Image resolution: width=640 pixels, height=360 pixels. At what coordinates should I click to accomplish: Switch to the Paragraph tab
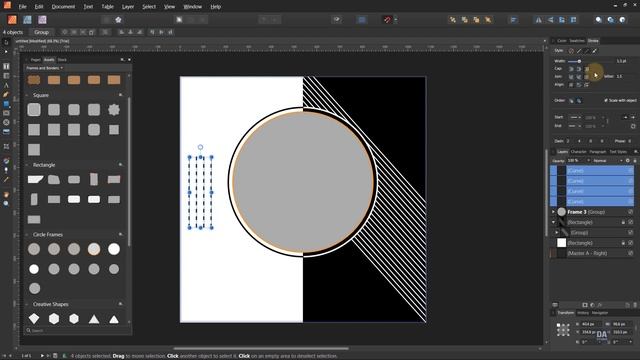[598, 152]
